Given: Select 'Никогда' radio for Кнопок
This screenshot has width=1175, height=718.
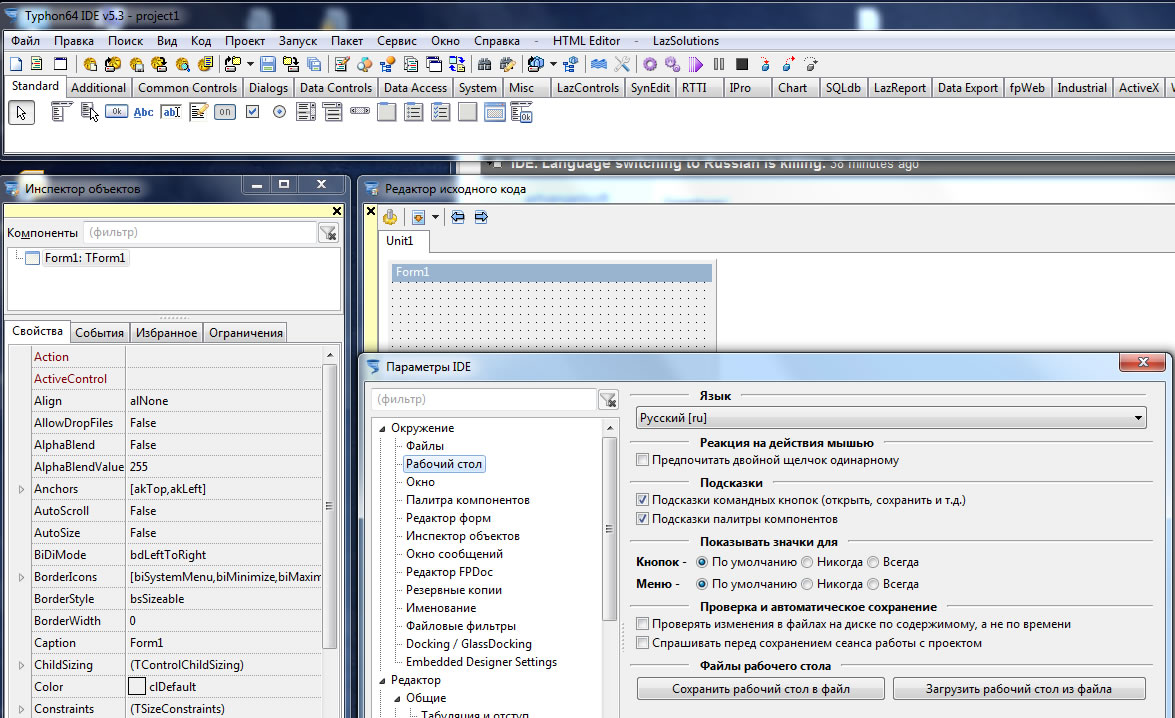Looking at the screenshot, I should 807,562.
